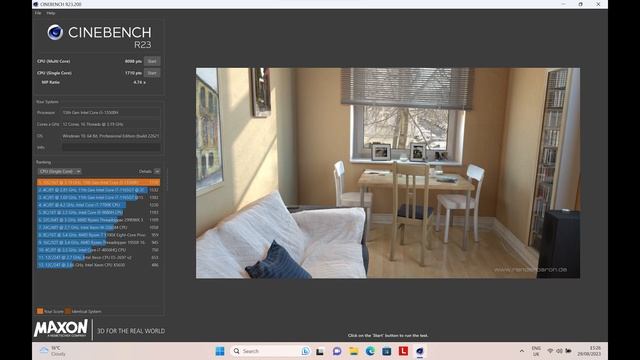Screen dimensions: 640x360
Task: Click into the empty Info field
Action: click(111, 147)
